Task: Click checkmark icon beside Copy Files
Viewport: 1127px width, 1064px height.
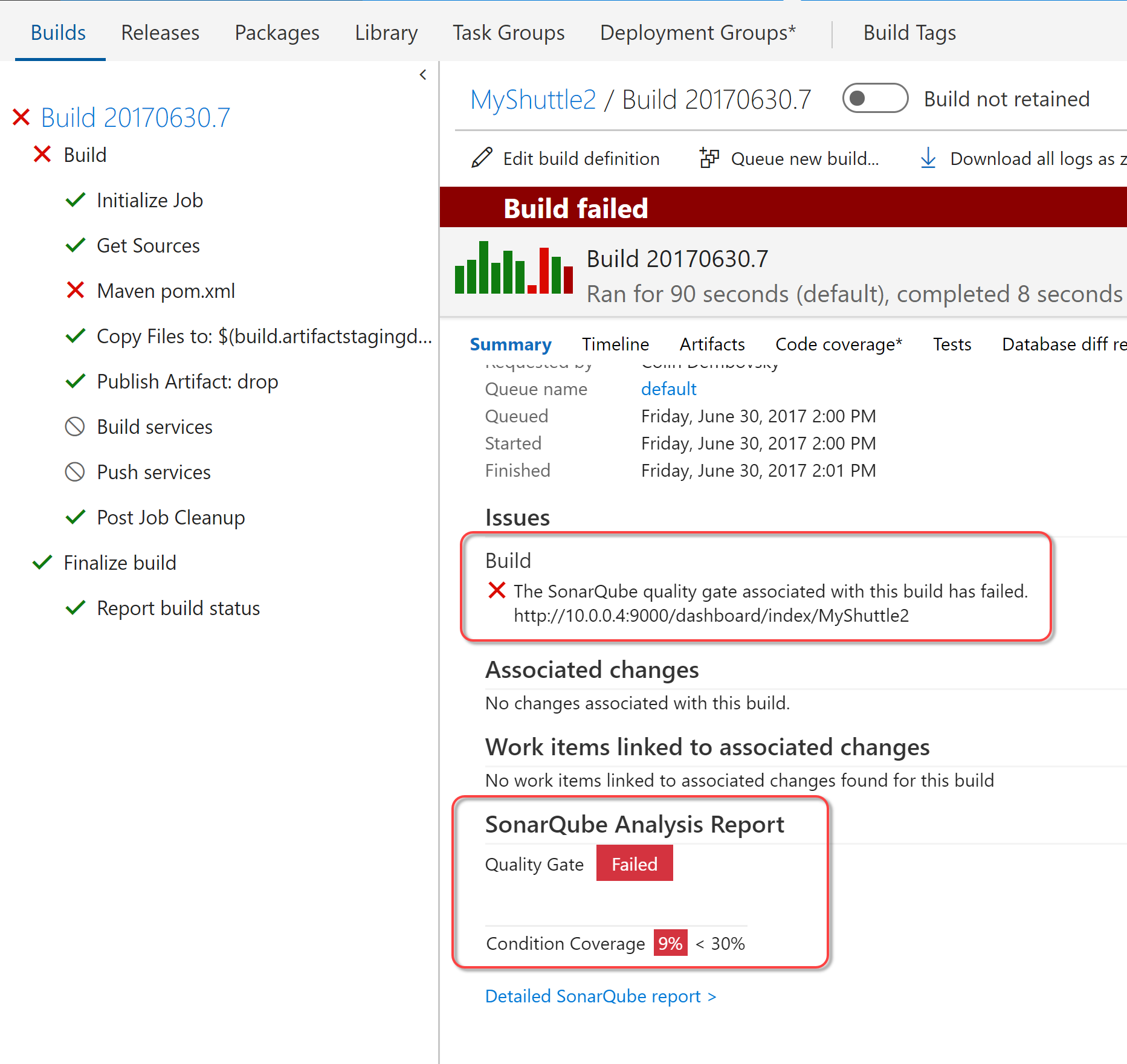Action: tap(75, 335)
